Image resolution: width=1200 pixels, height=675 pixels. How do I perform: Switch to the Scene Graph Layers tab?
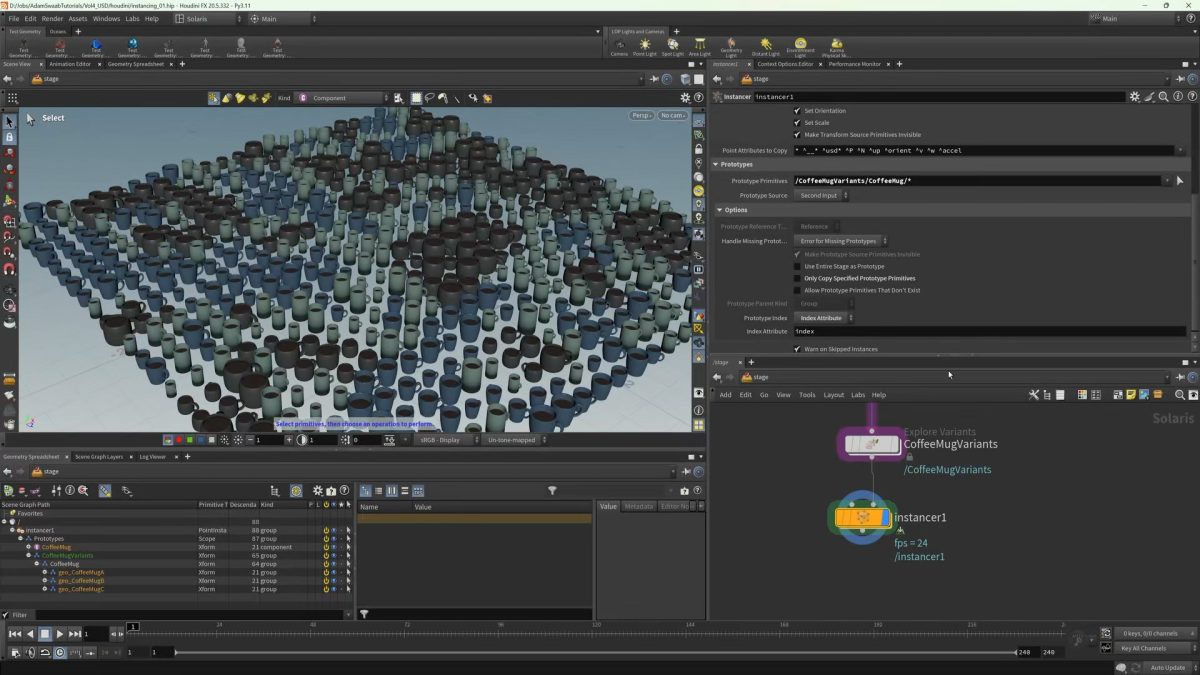(100, 457)
